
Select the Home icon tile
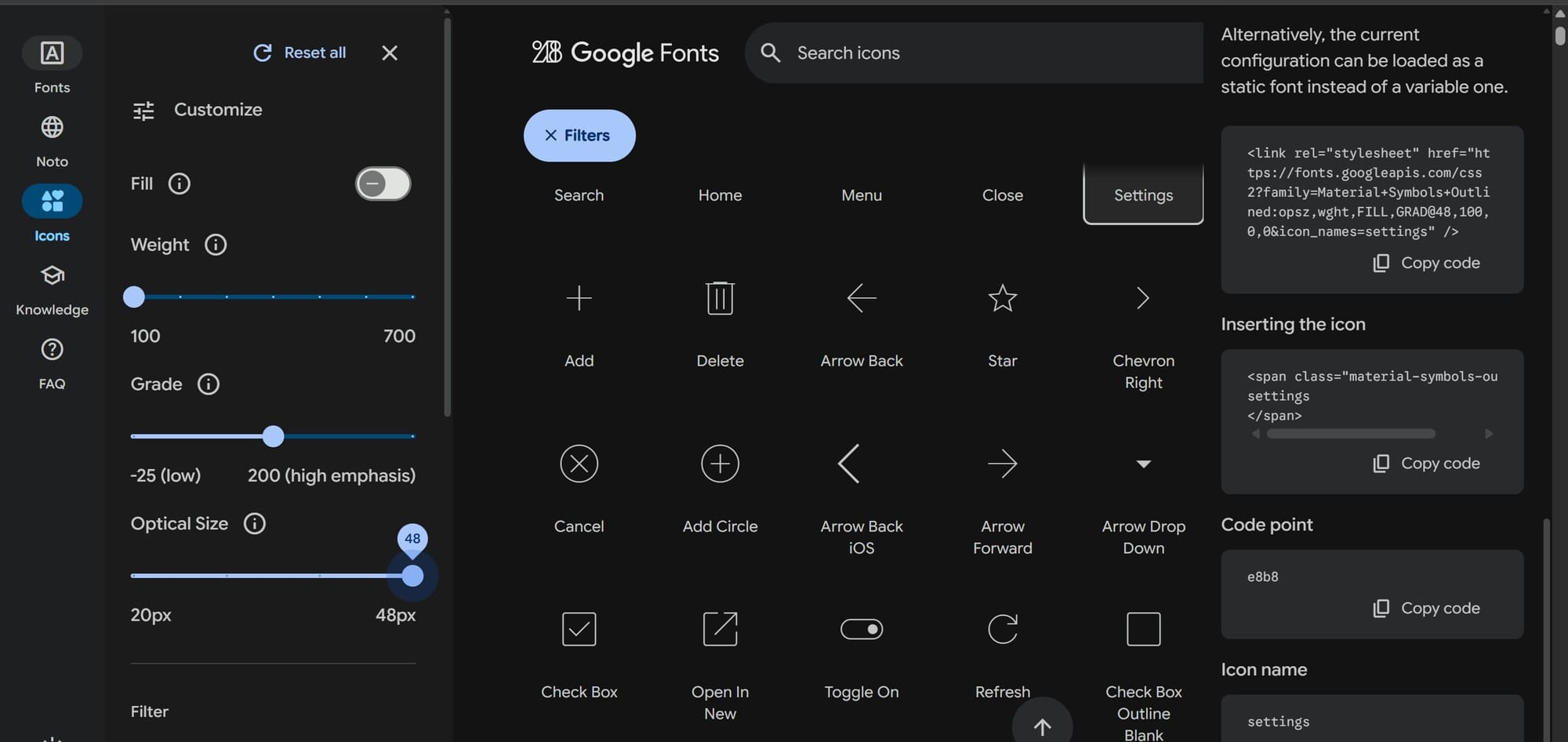pos(720,194)
